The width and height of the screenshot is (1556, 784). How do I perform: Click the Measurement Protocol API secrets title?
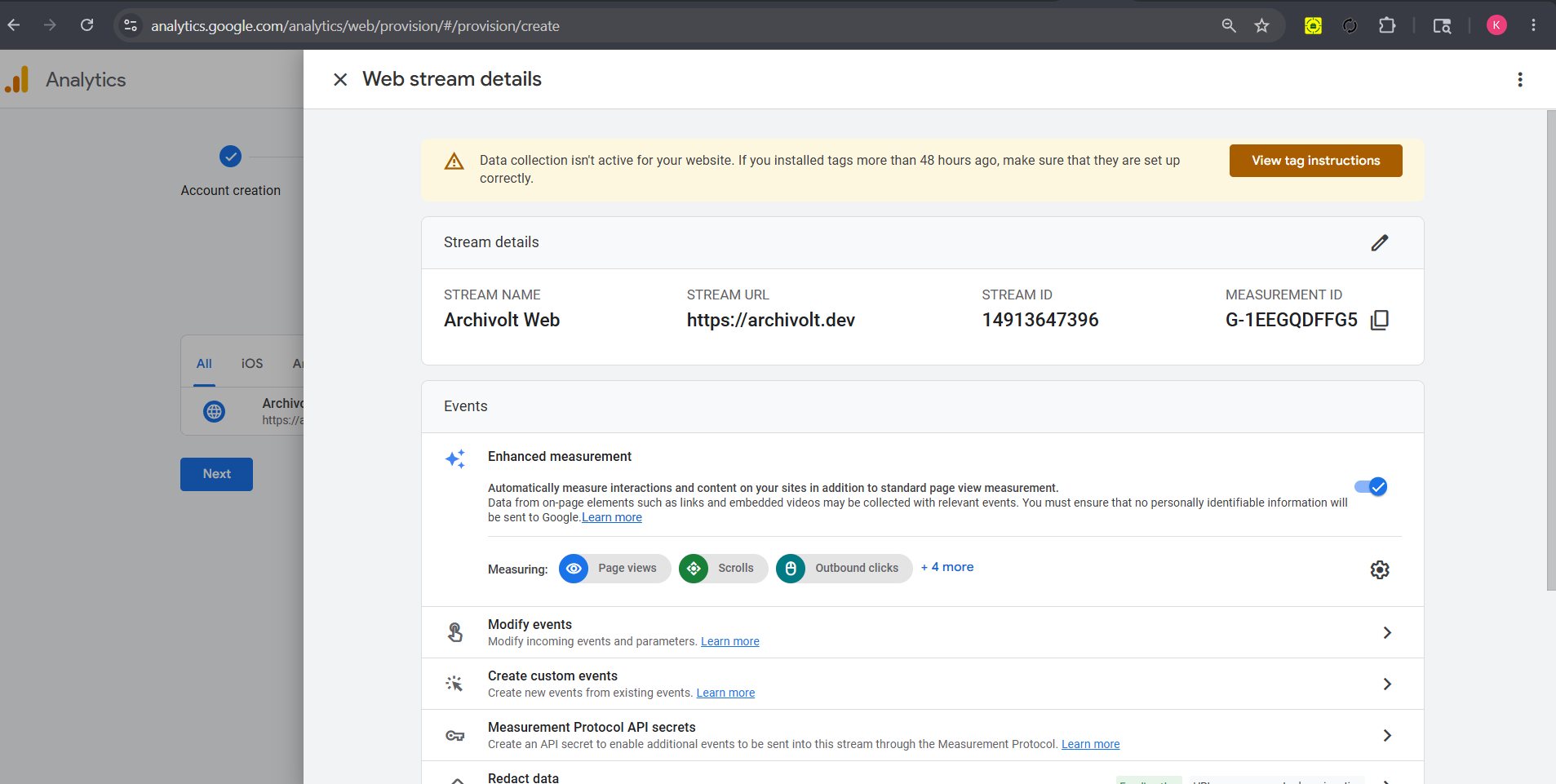coord(592,727)
